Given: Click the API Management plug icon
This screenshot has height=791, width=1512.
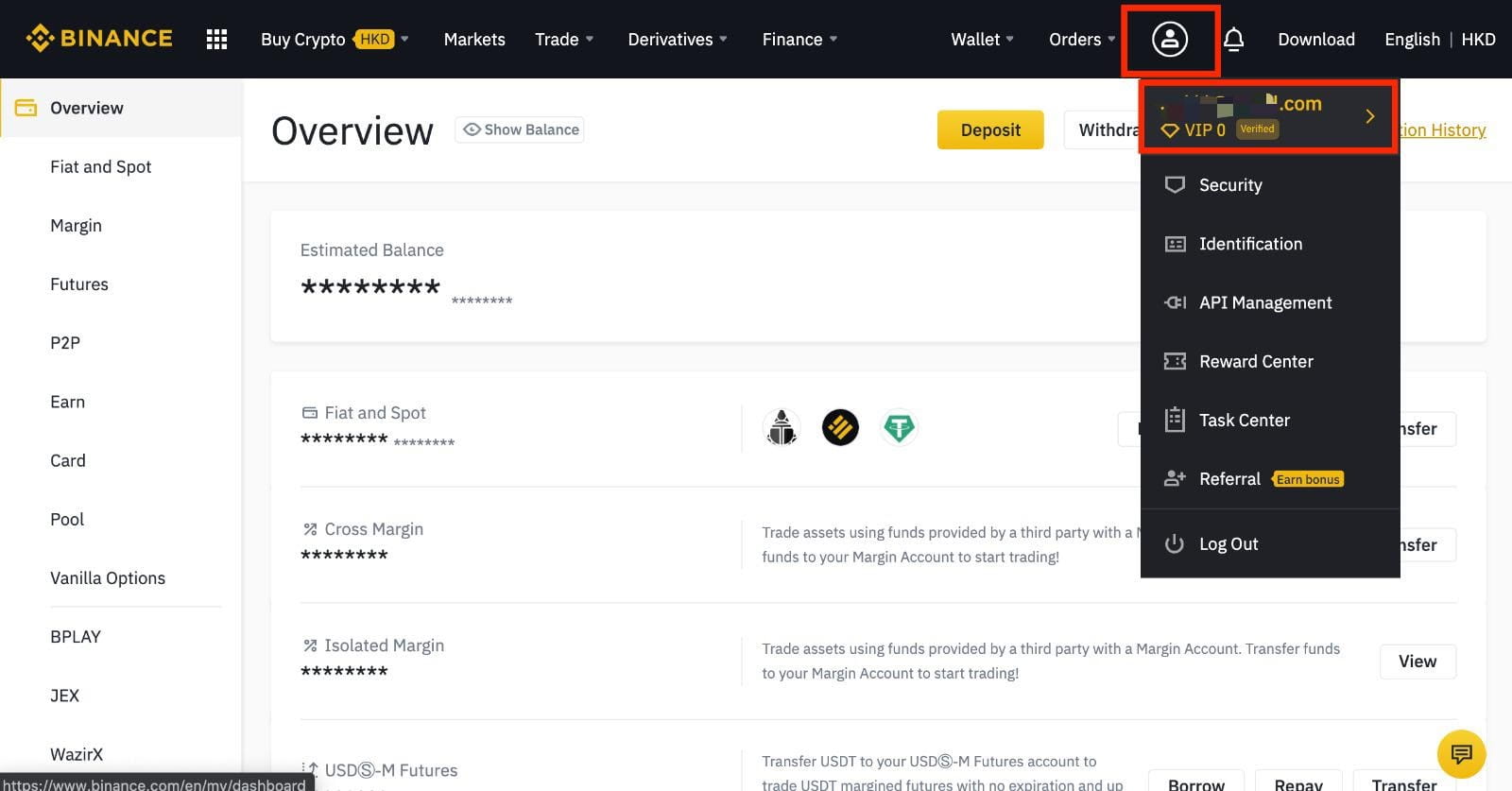Looking at the screenshot, I should point(1175,302).
